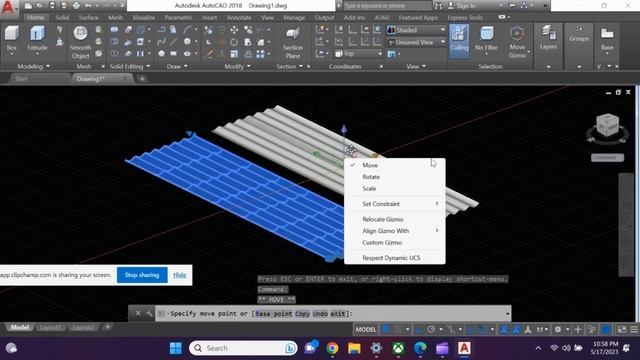The width and height of the screenshot is (640, 360).
Task: Open the Solid ribbon tab
Action: (x=62, y=18)
